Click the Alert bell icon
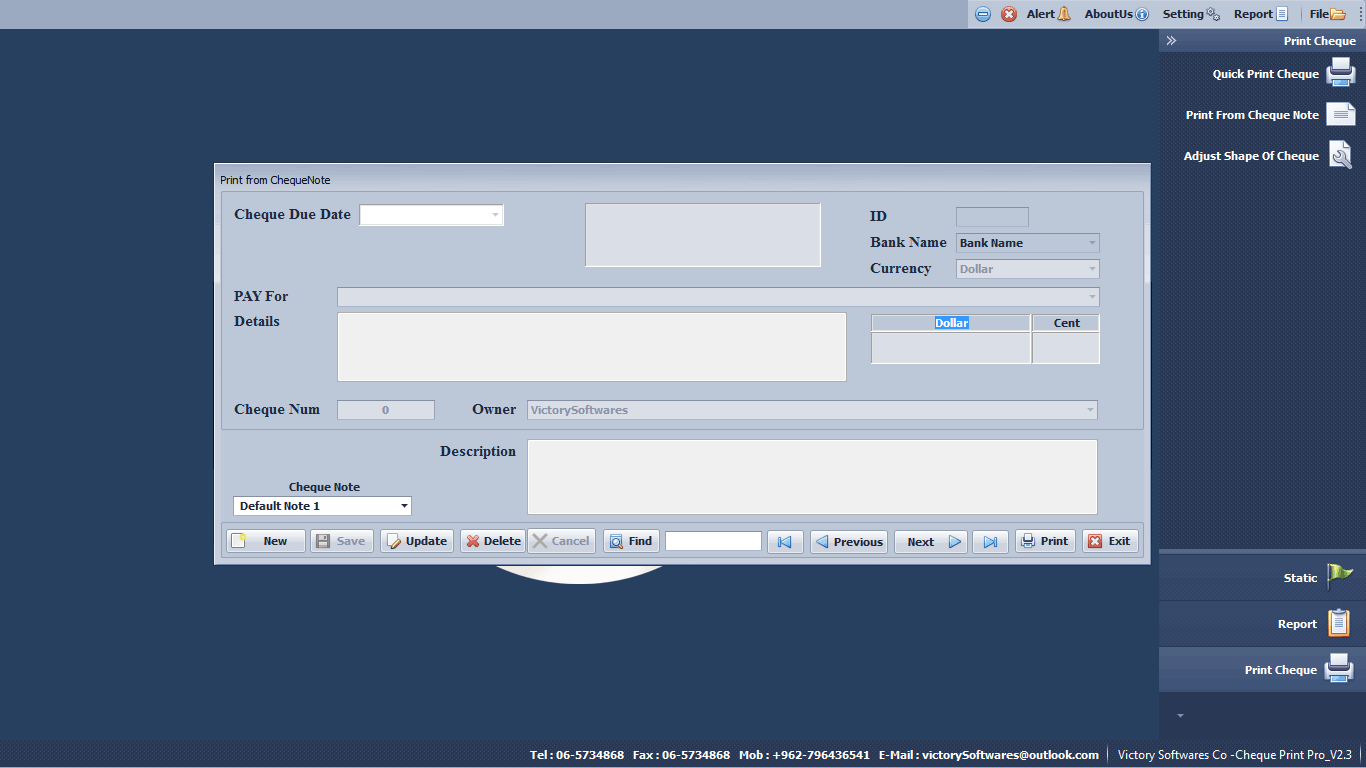This screenshot has height=768, width=1366. point(1063,14)
